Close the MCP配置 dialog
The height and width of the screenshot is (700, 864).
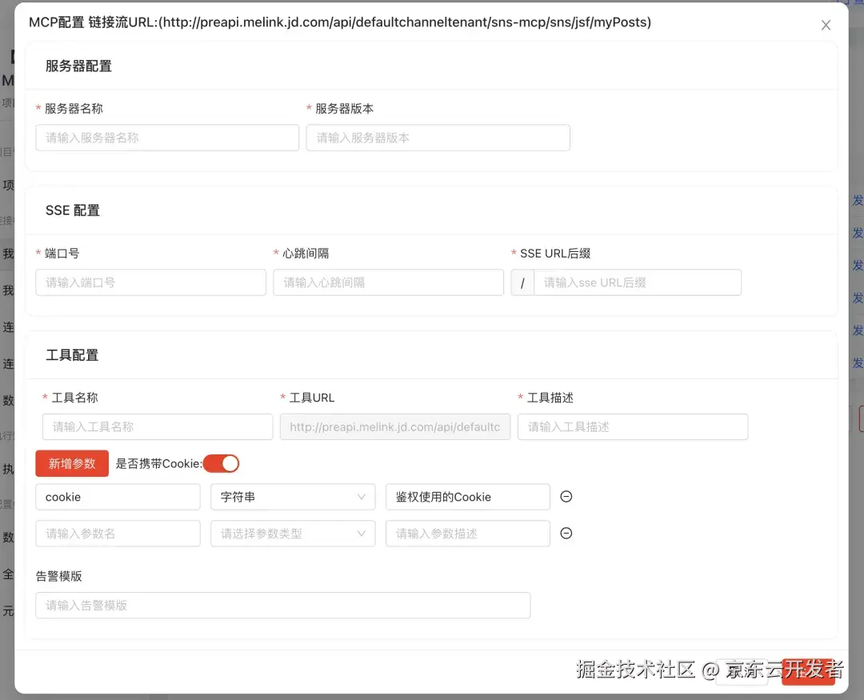[x=825, y=25]
